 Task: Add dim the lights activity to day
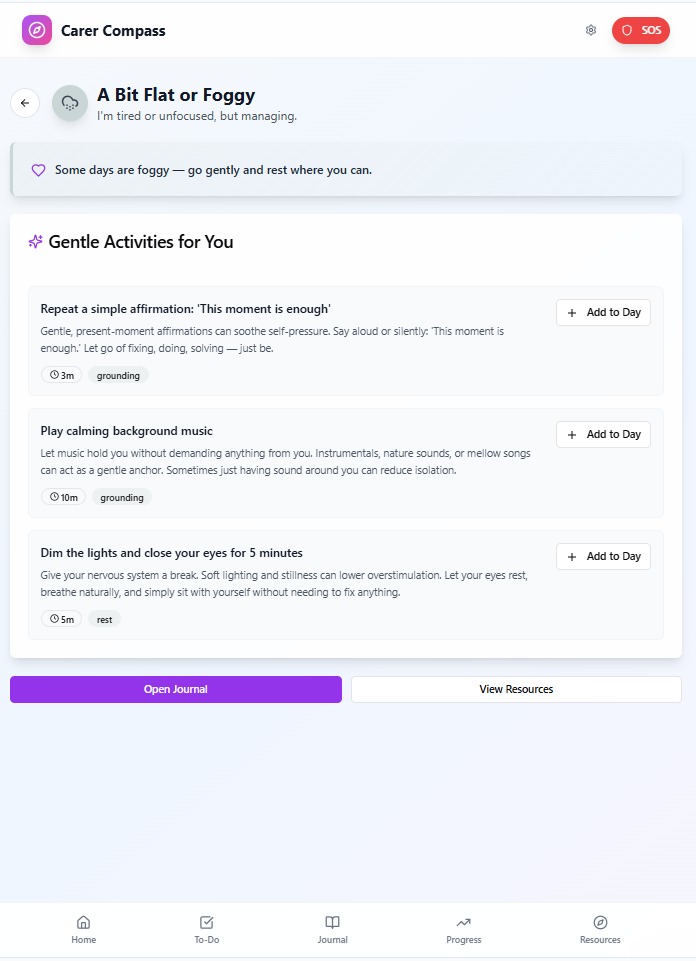(603, 556)
